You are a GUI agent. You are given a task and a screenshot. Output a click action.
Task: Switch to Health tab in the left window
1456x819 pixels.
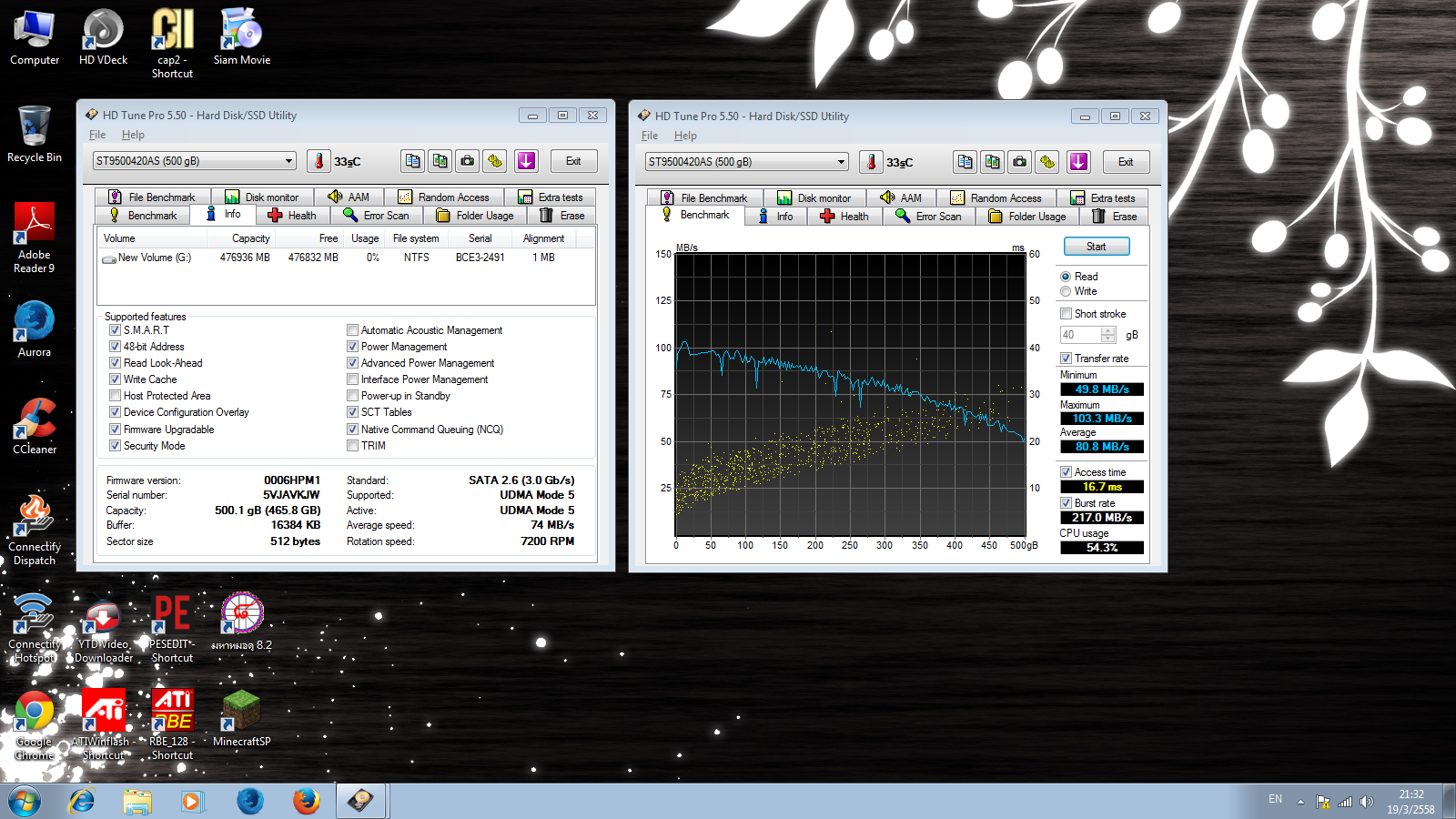292,216
